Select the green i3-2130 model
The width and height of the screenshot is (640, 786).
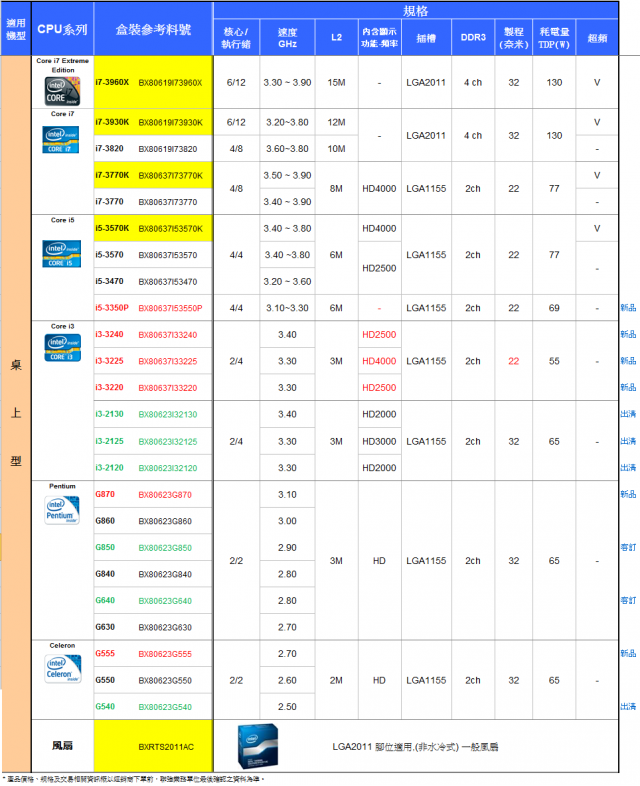pyautogui.click(x=109, y=414)
